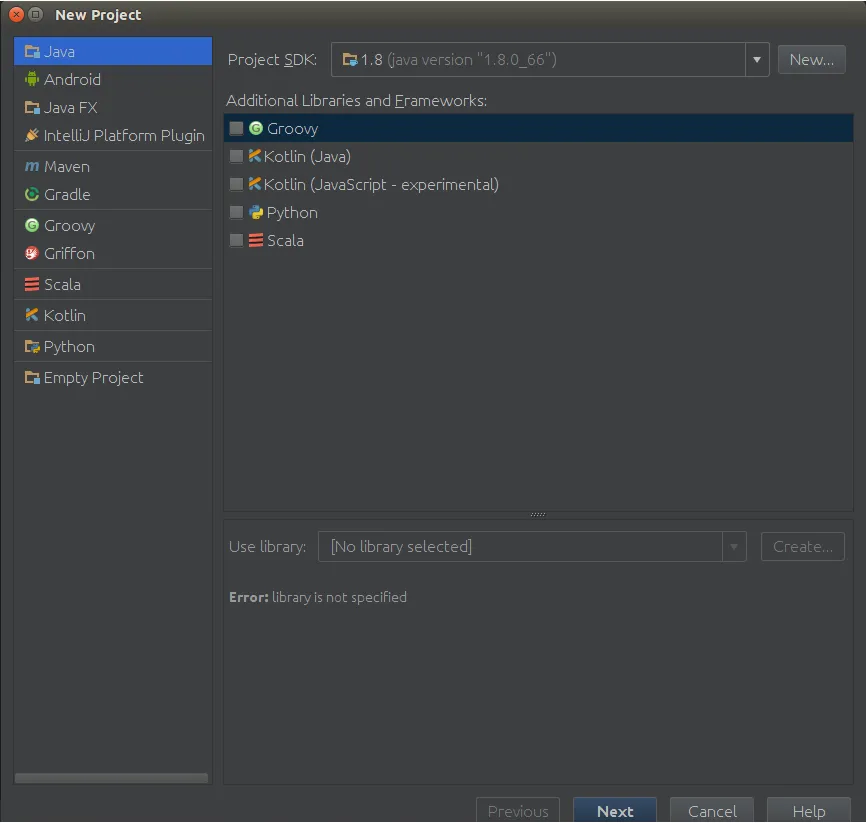Click Python icon in frameworks list

point(256,212)
